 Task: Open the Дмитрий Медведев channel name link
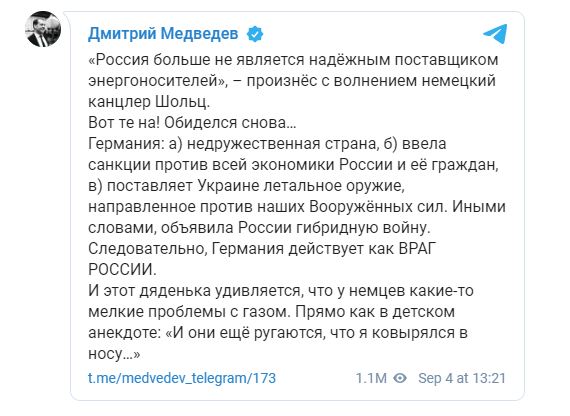pyautogui.click(x=163, y=34)
